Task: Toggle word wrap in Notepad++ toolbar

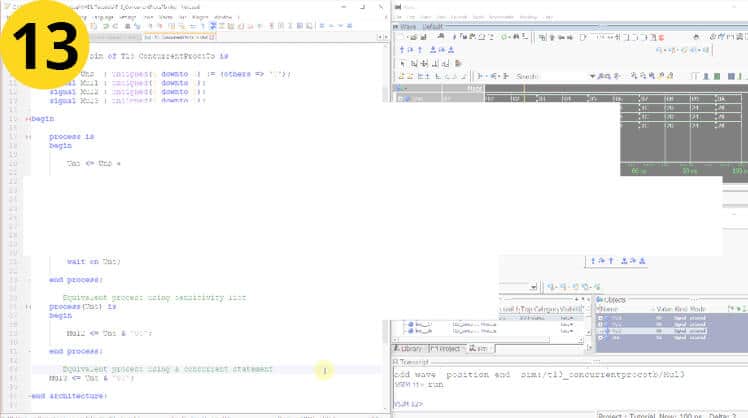Action: [193, 26]
